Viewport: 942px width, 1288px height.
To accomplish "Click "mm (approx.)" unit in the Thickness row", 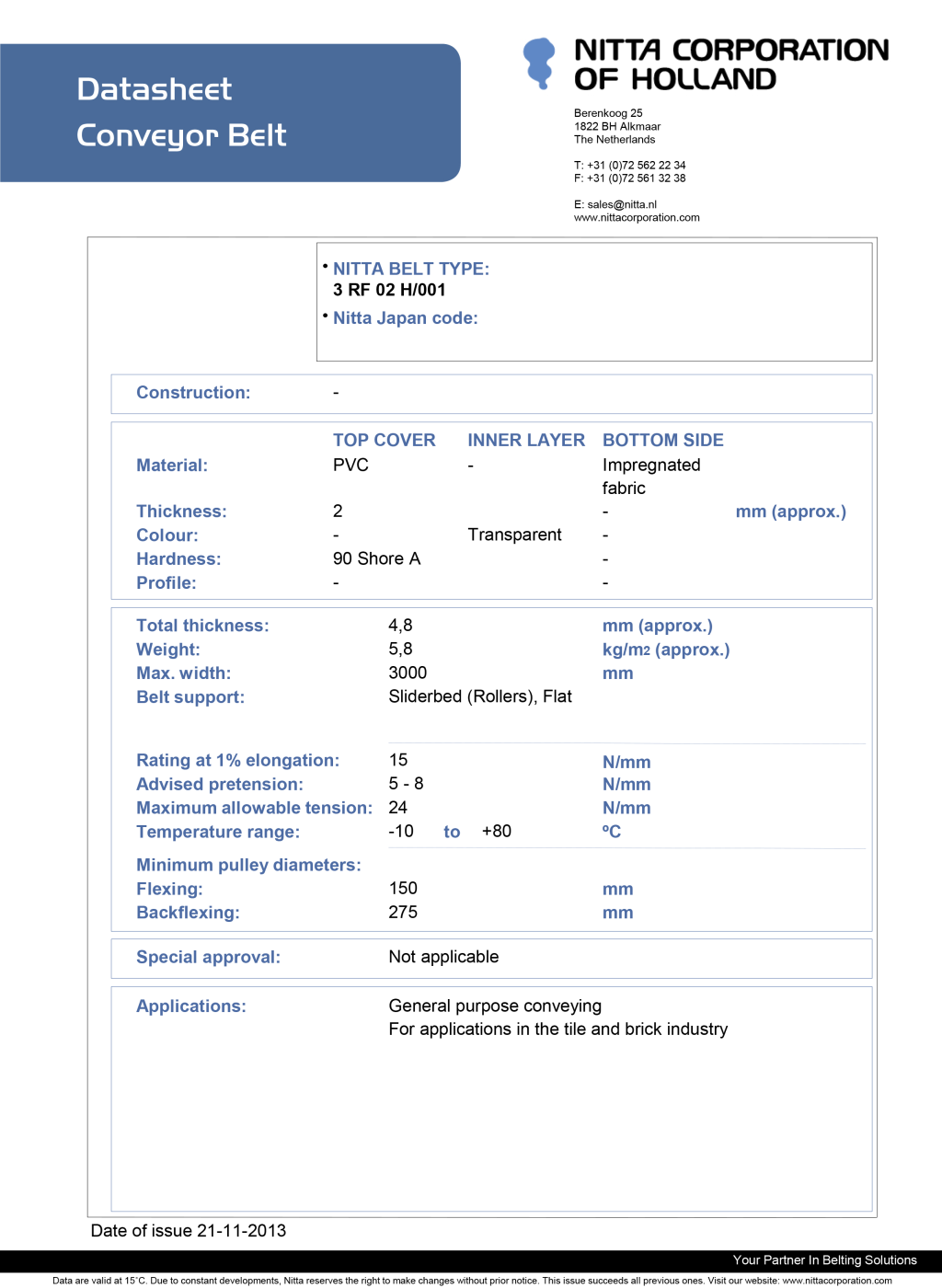I will click(x=791, y=512).
